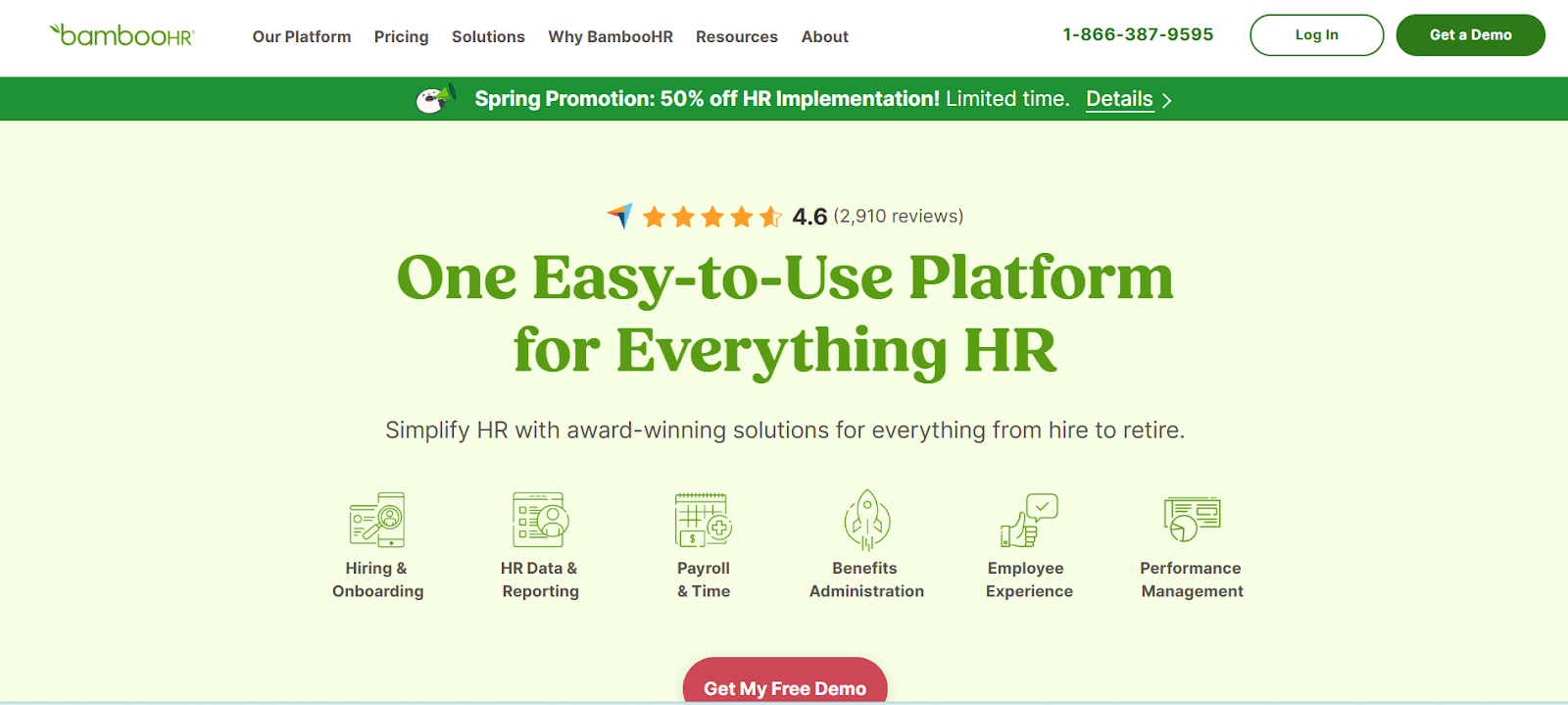This screenshot has height=705, width=1568.
Task: Click the Performance Management icon
Action: pos(1192,519)
